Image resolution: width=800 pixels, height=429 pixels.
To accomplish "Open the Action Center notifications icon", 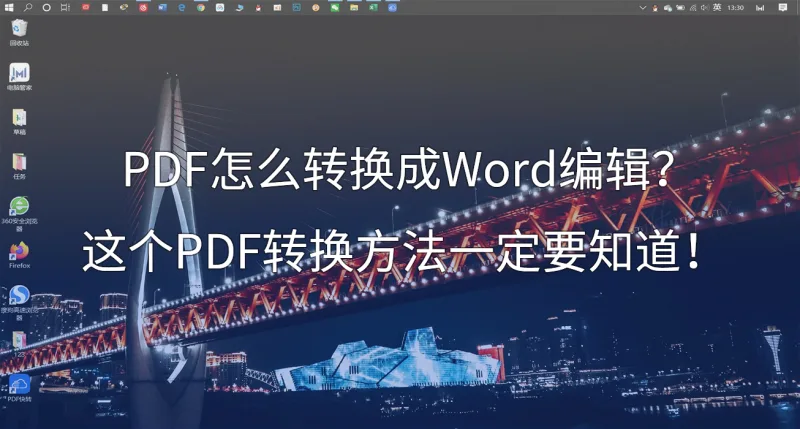I will [x=783, y=8].
